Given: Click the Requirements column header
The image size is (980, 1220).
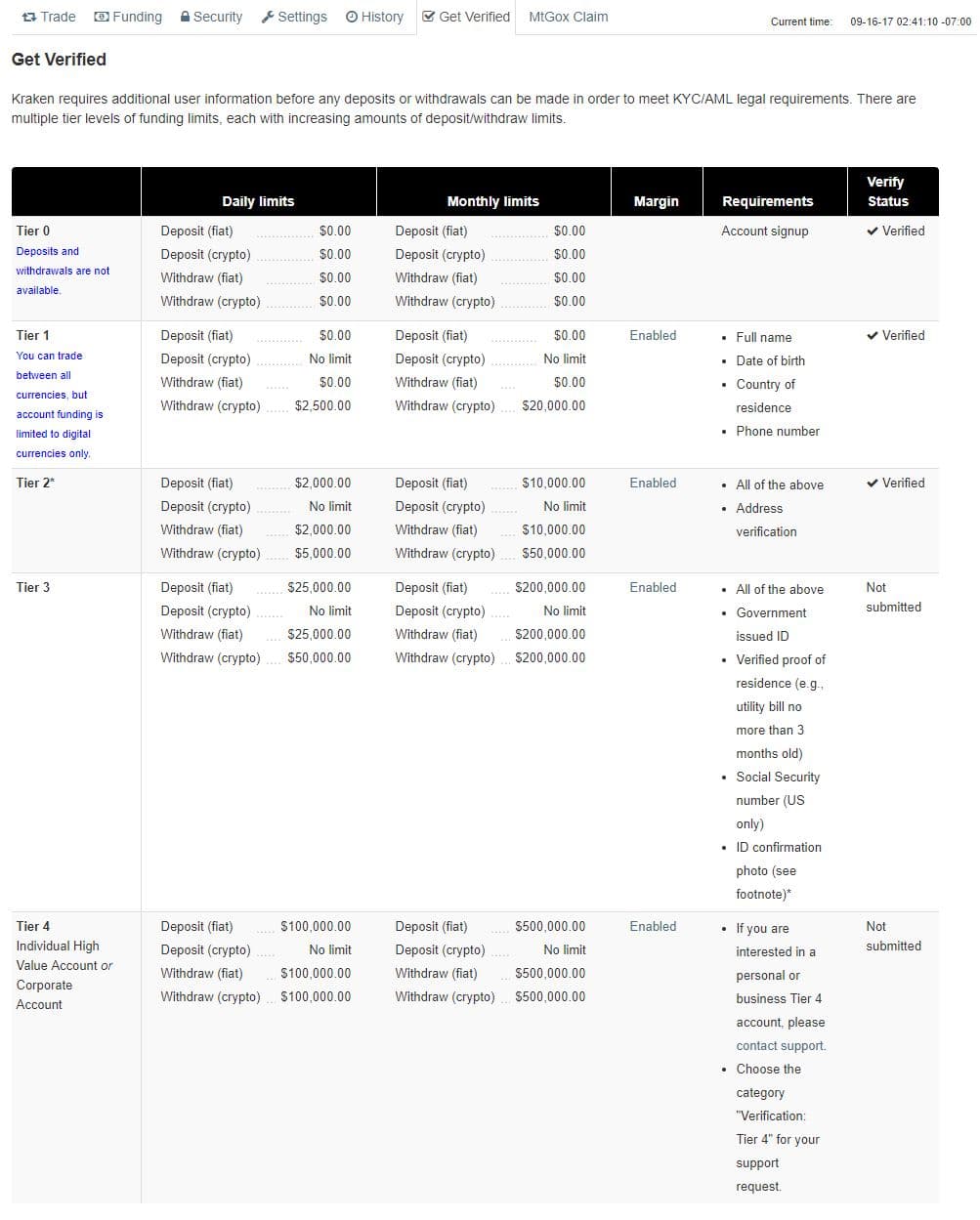Looking at the screenshot, I should pos(767,201).
